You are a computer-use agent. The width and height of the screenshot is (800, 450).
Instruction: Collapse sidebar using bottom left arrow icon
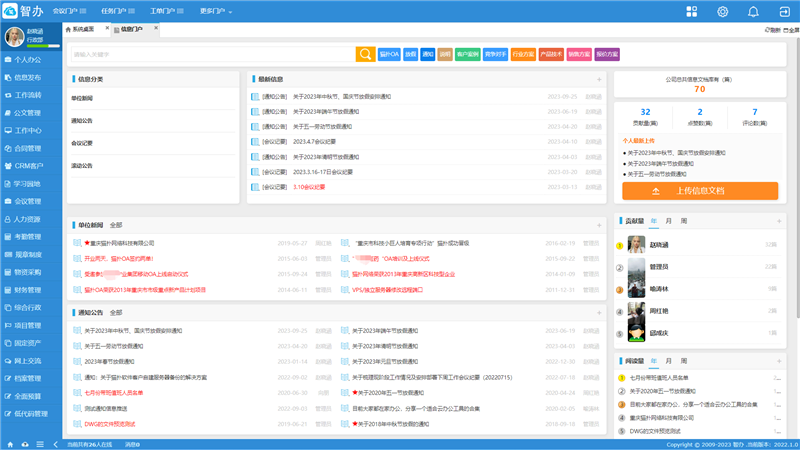click(54, 444)
